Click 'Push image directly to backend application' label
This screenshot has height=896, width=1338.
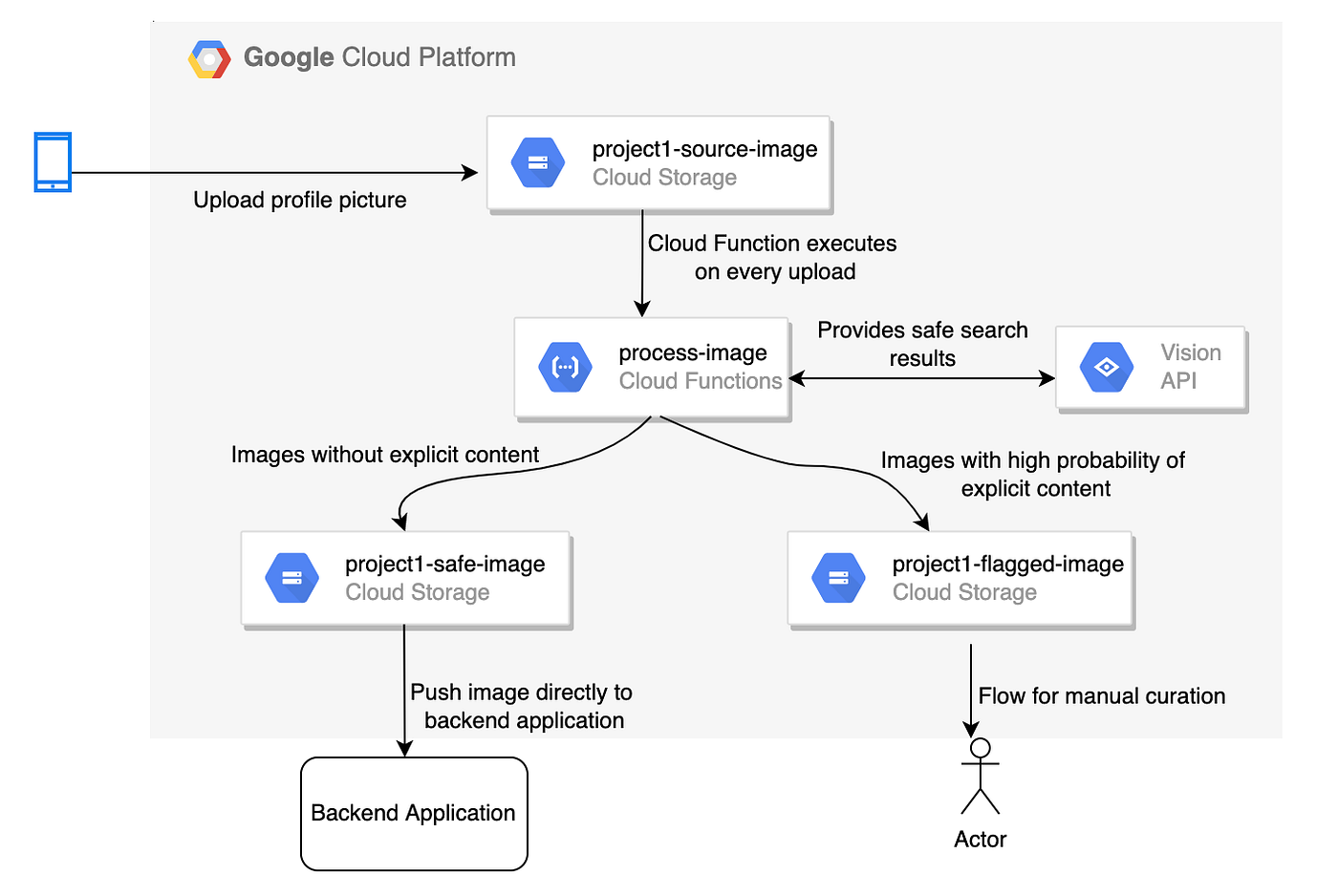522,706
